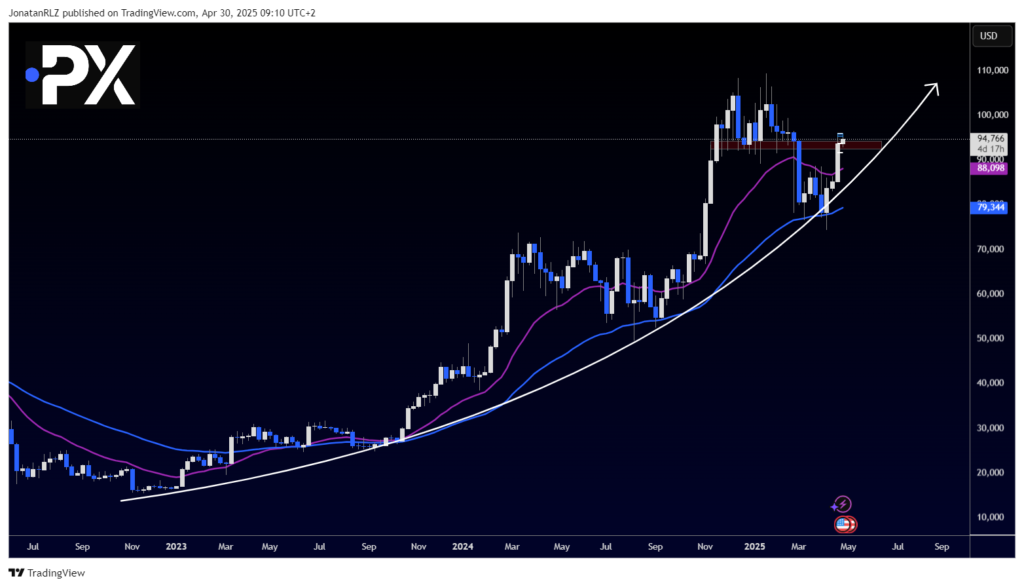The height and width of the screenshot is (587, 1024).
Task: Click the 2023 year label on time axis
Action: pos(176,547)
